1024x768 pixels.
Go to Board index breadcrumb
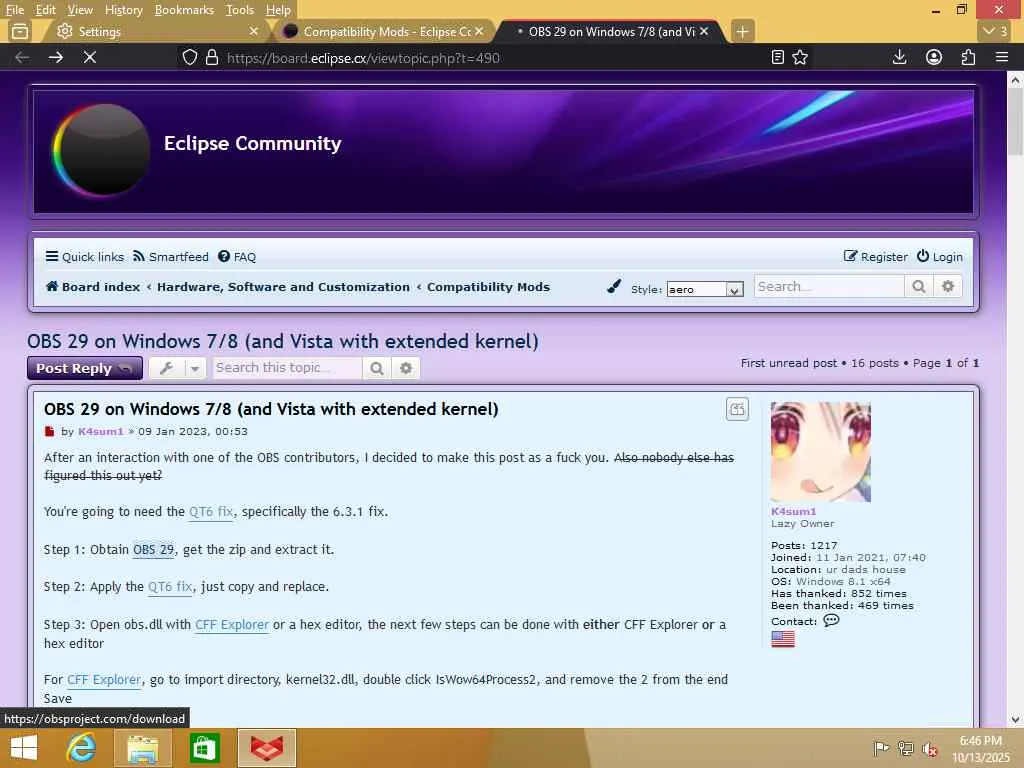pos(93,287)
